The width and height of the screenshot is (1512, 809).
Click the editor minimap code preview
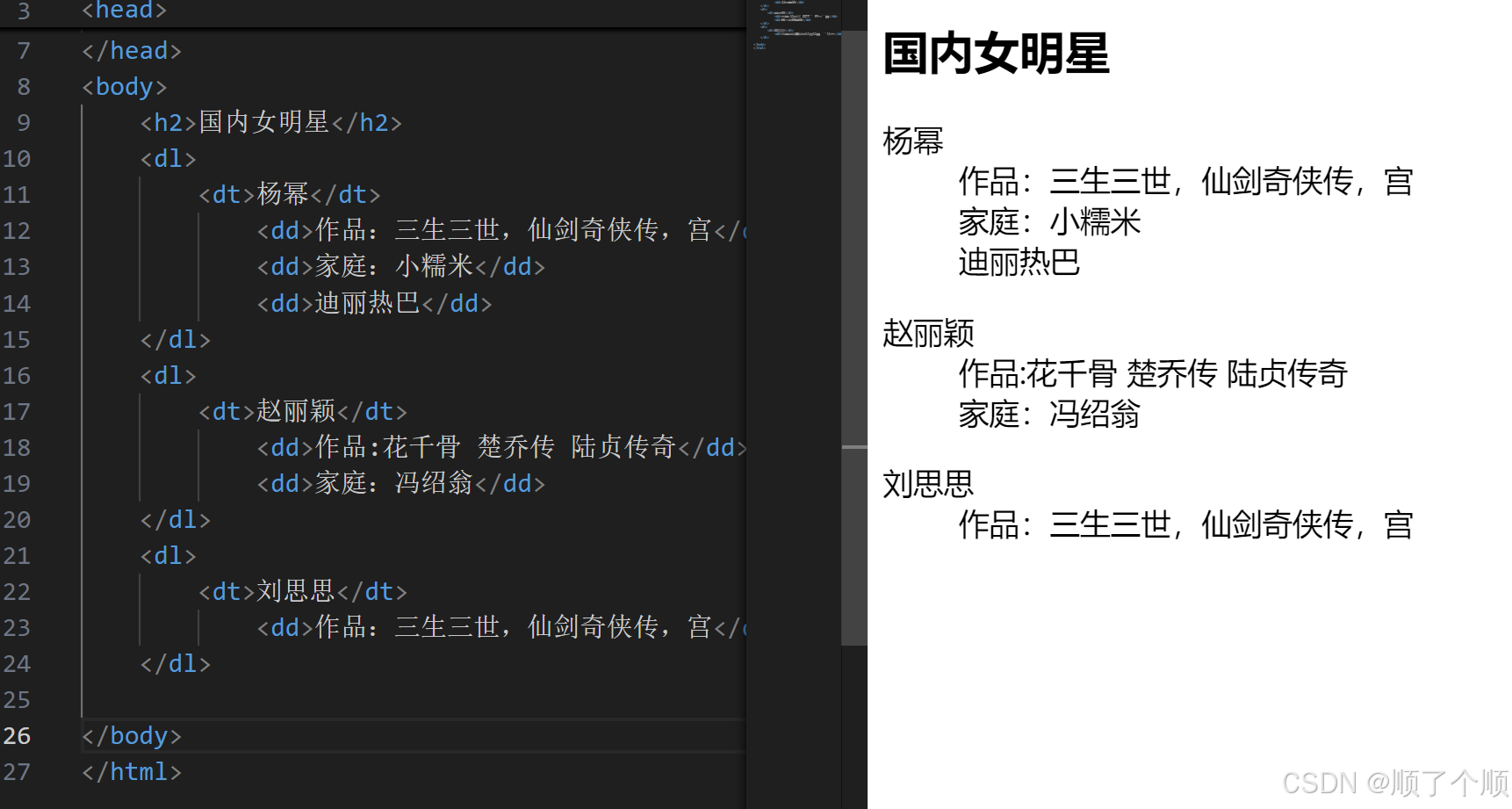point(794,25)
